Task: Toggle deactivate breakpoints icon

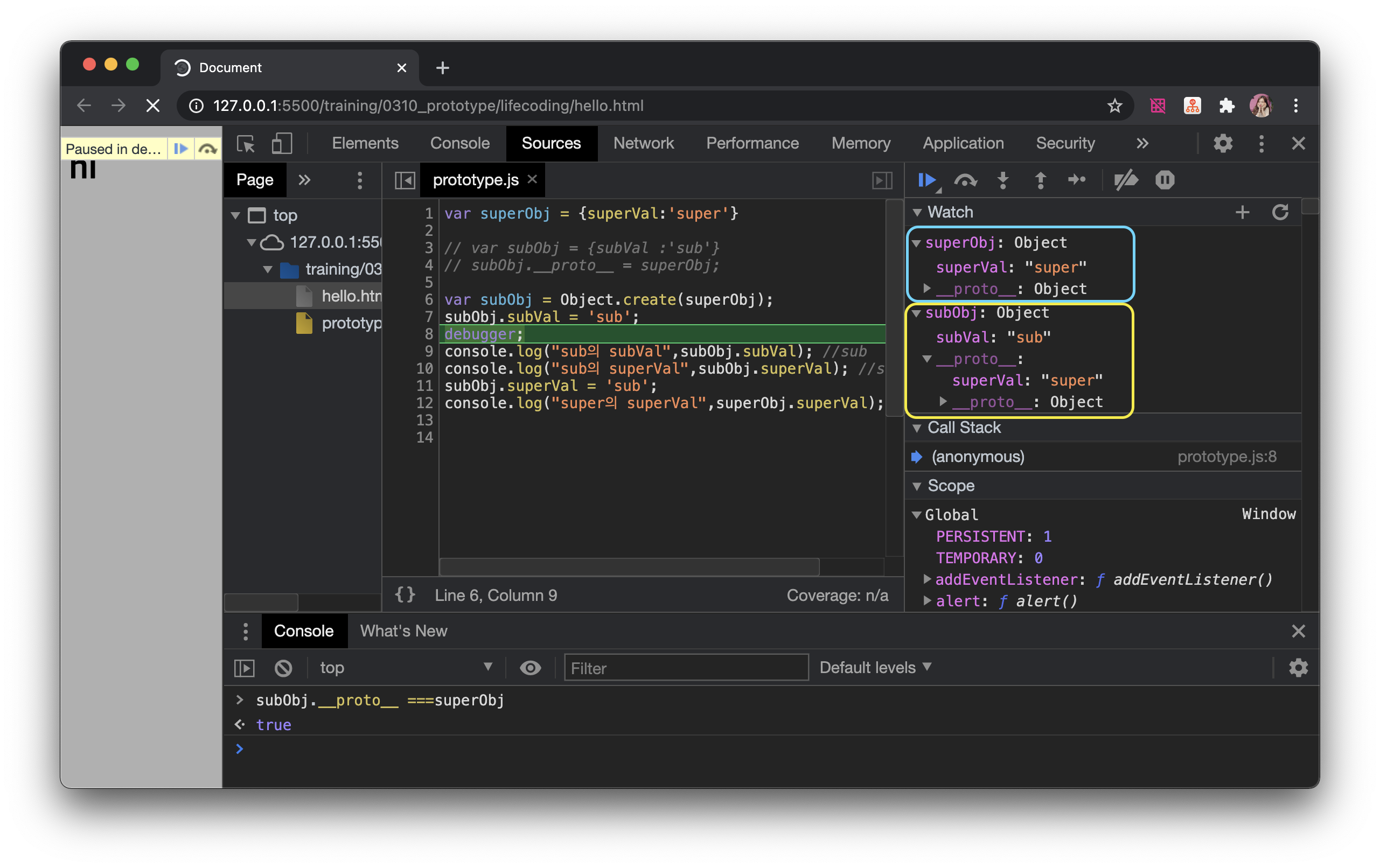Action: (x=1125, y=180)
